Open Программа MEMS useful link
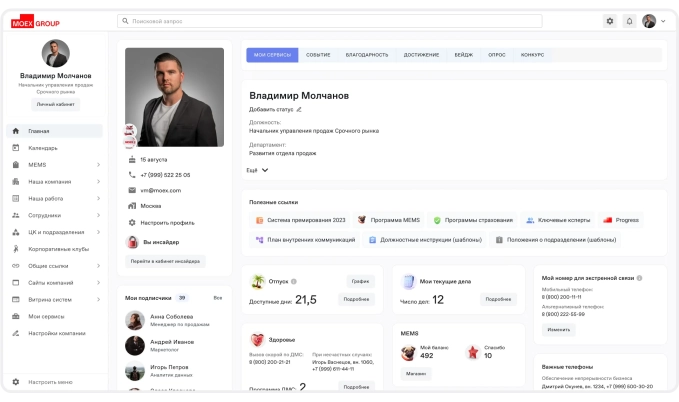The height and width of the screenshot is (402, 679). tap(389, 220)
